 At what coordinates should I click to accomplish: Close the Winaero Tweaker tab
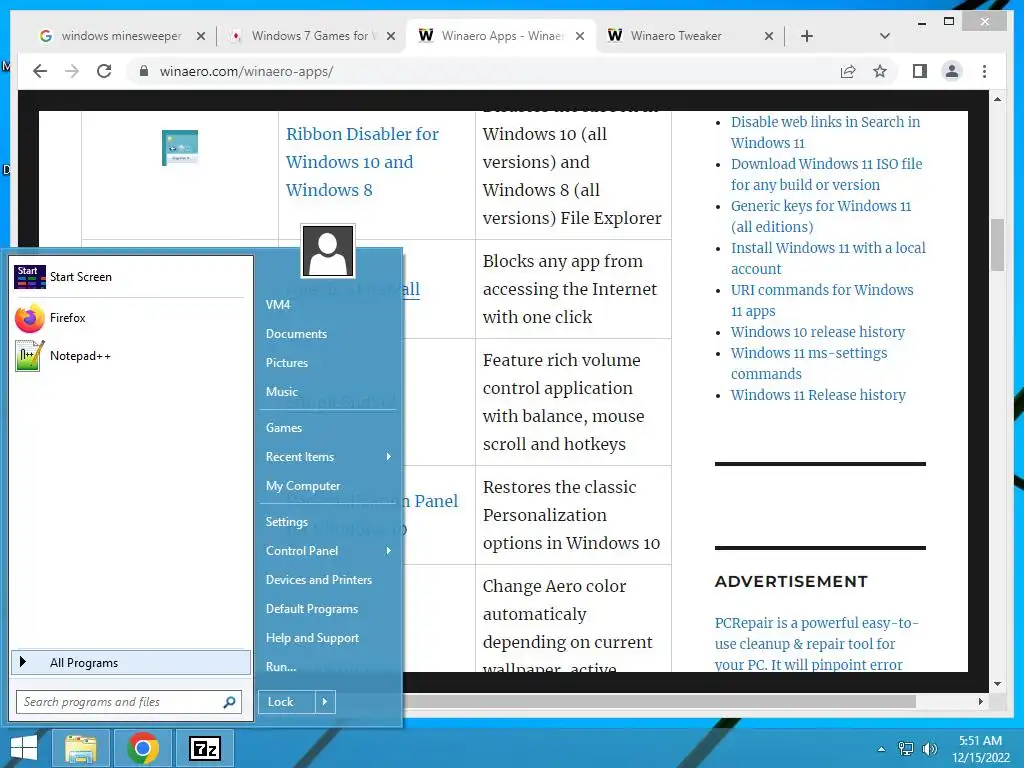point(769,36)
